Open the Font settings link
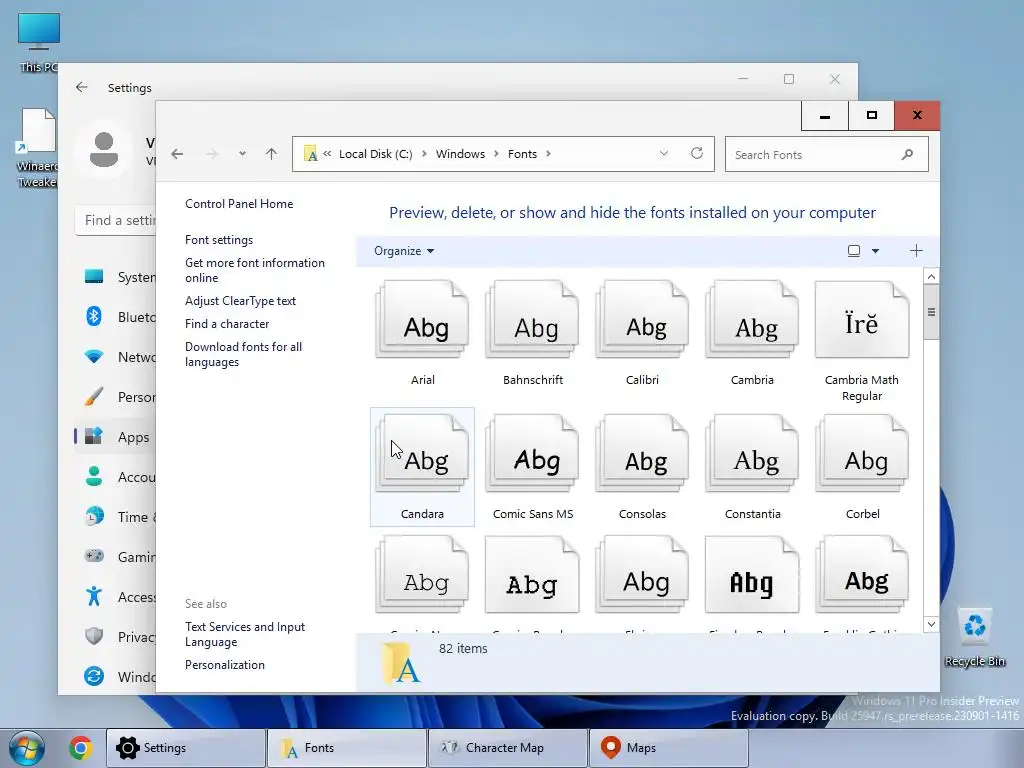This screenshot has height=768, width=1024. tap(219, 240)
